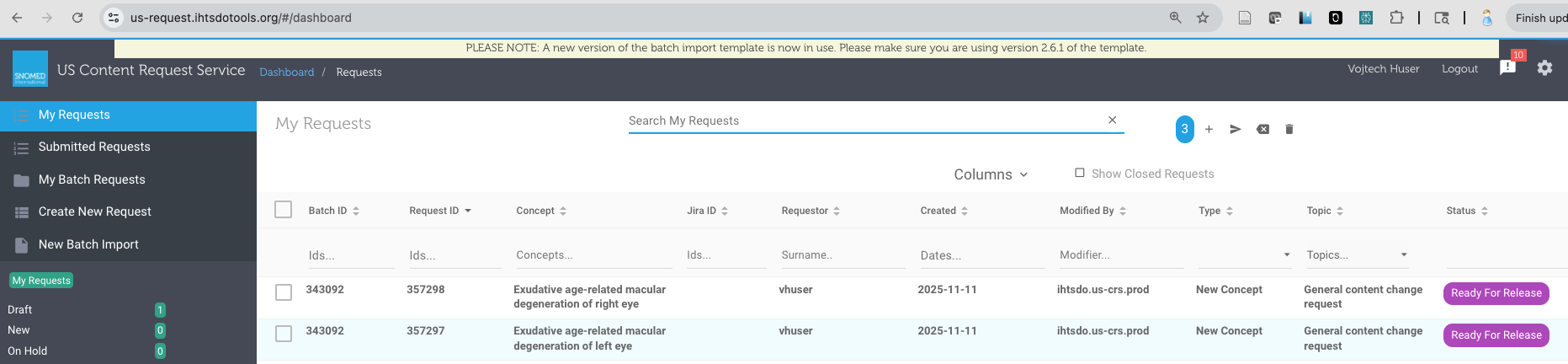Go to New Batch Import
This screenshot has width=1568, height=364.
(88, 244)
